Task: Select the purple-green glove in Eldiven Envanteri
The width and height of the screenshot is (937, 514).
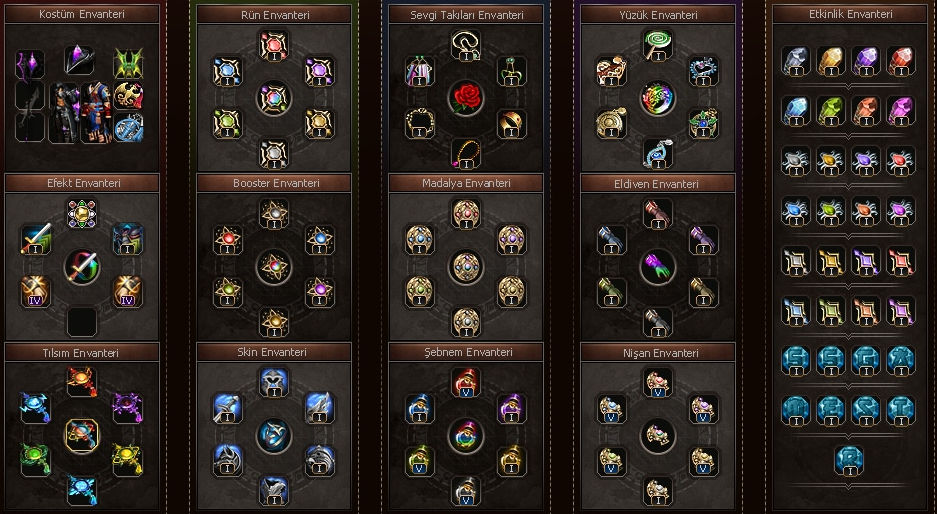Action: point(658,267)
